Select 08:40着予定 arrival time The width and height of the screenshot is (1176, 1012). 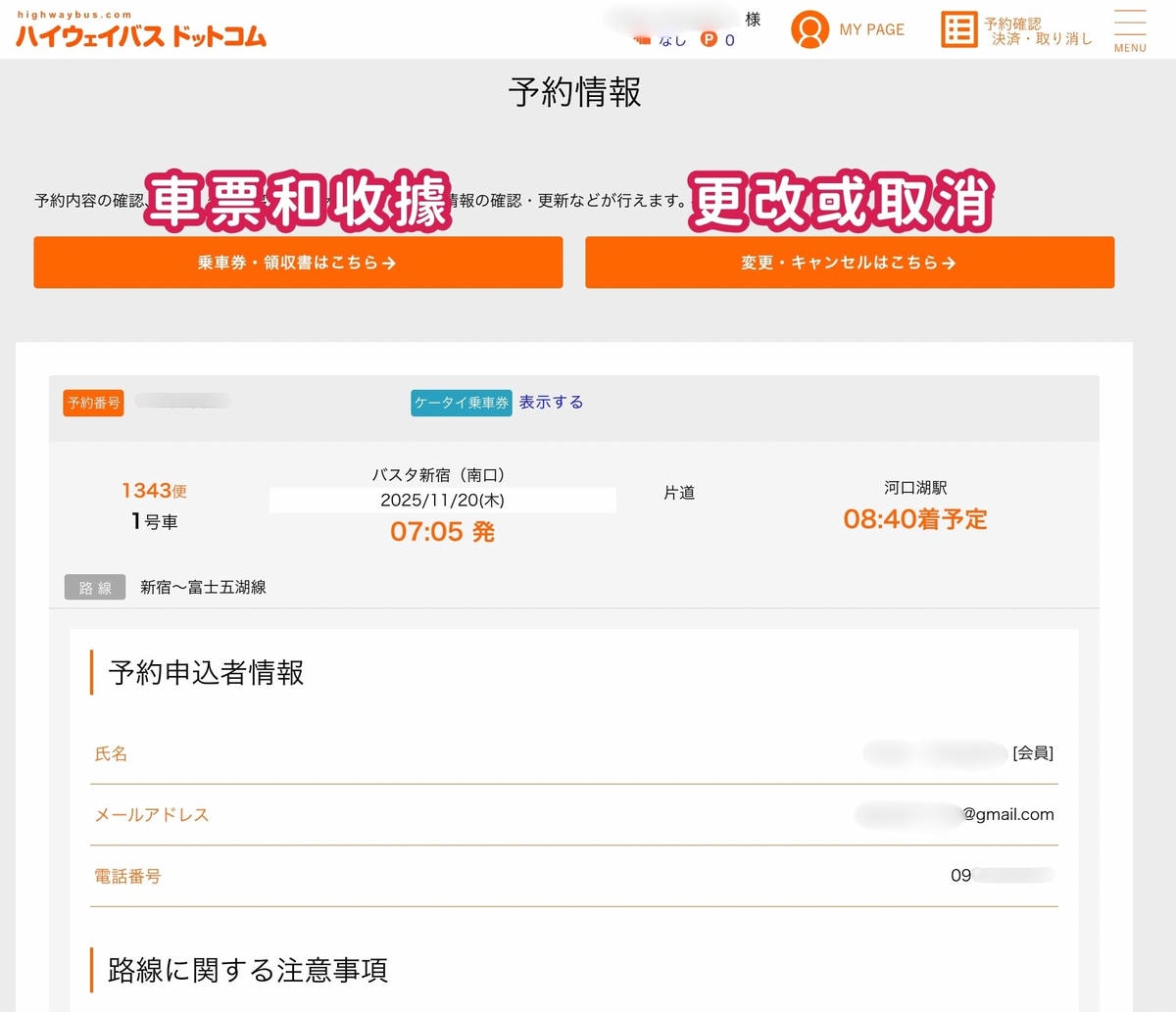pos(915,518)
